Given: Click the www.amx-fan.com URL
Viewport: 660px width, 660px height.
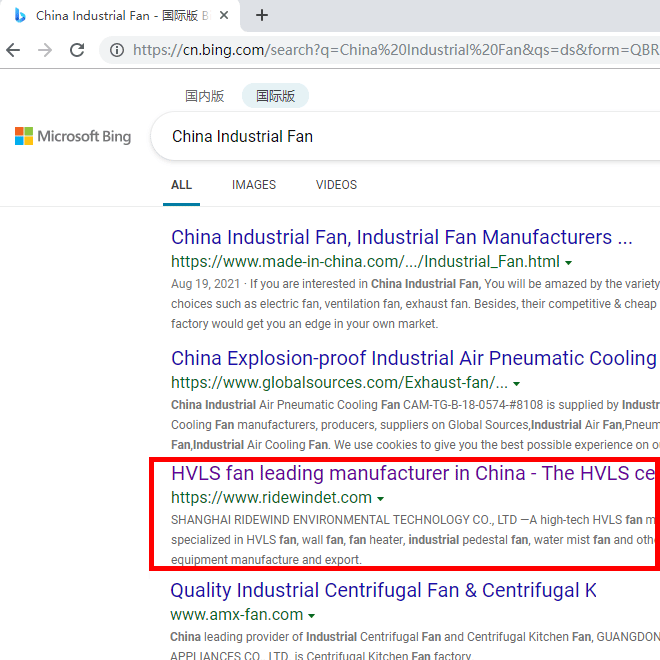Looking at the screenshot, I should [237, 615].
